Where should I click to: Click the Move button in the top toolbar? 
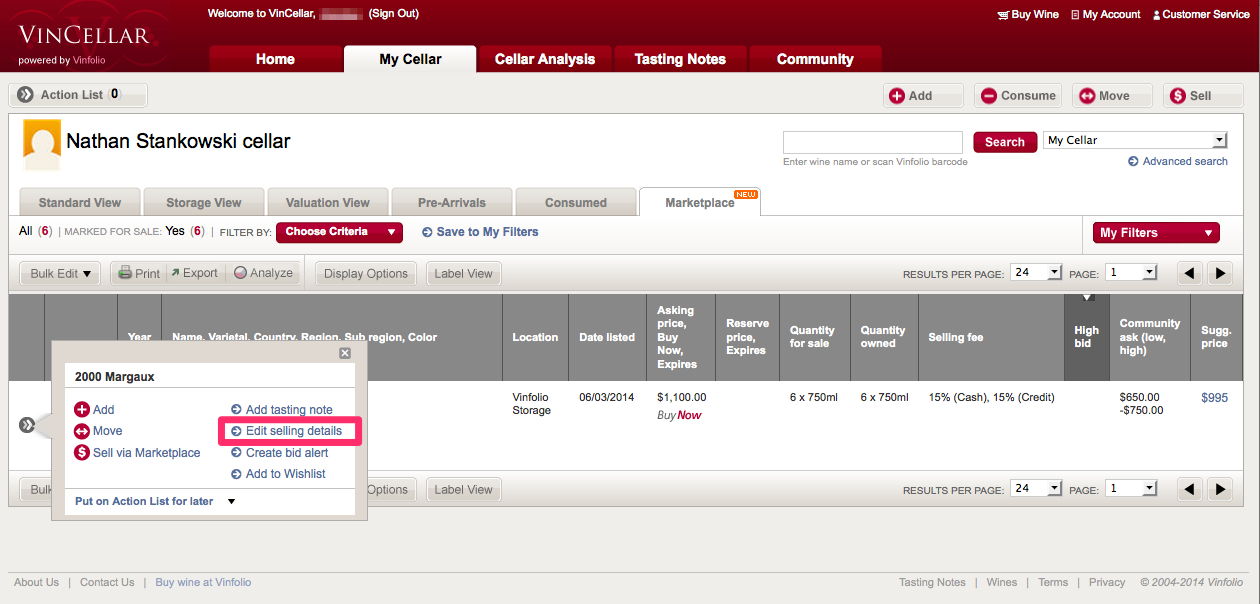(1112, 96)
